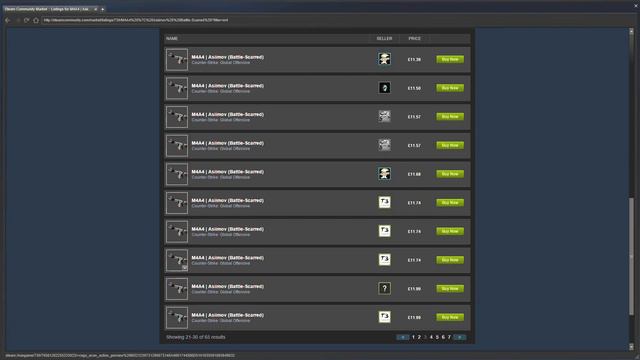Image resolution: width=640 pixels, height=360 pixels.
Task: Click Buy Now on the £11.68 listing
Action: (x=450, y=174)
